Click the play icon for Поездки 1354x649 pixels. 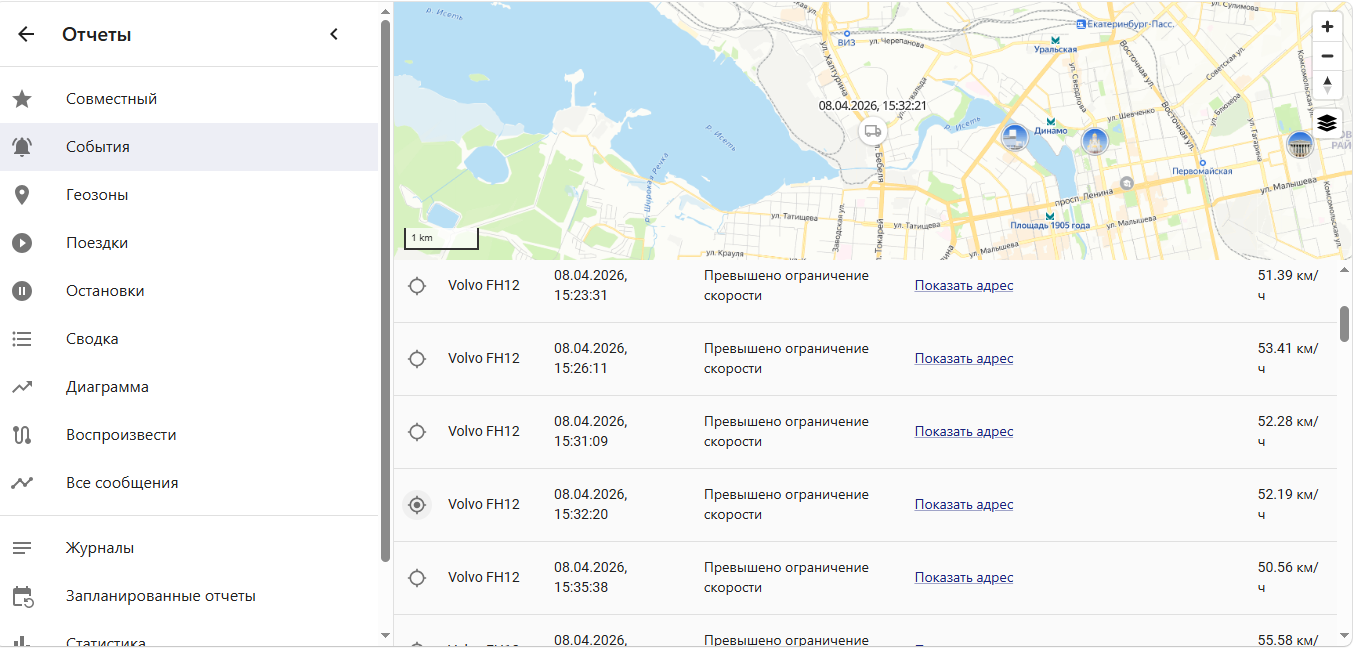tap(22, 243)
